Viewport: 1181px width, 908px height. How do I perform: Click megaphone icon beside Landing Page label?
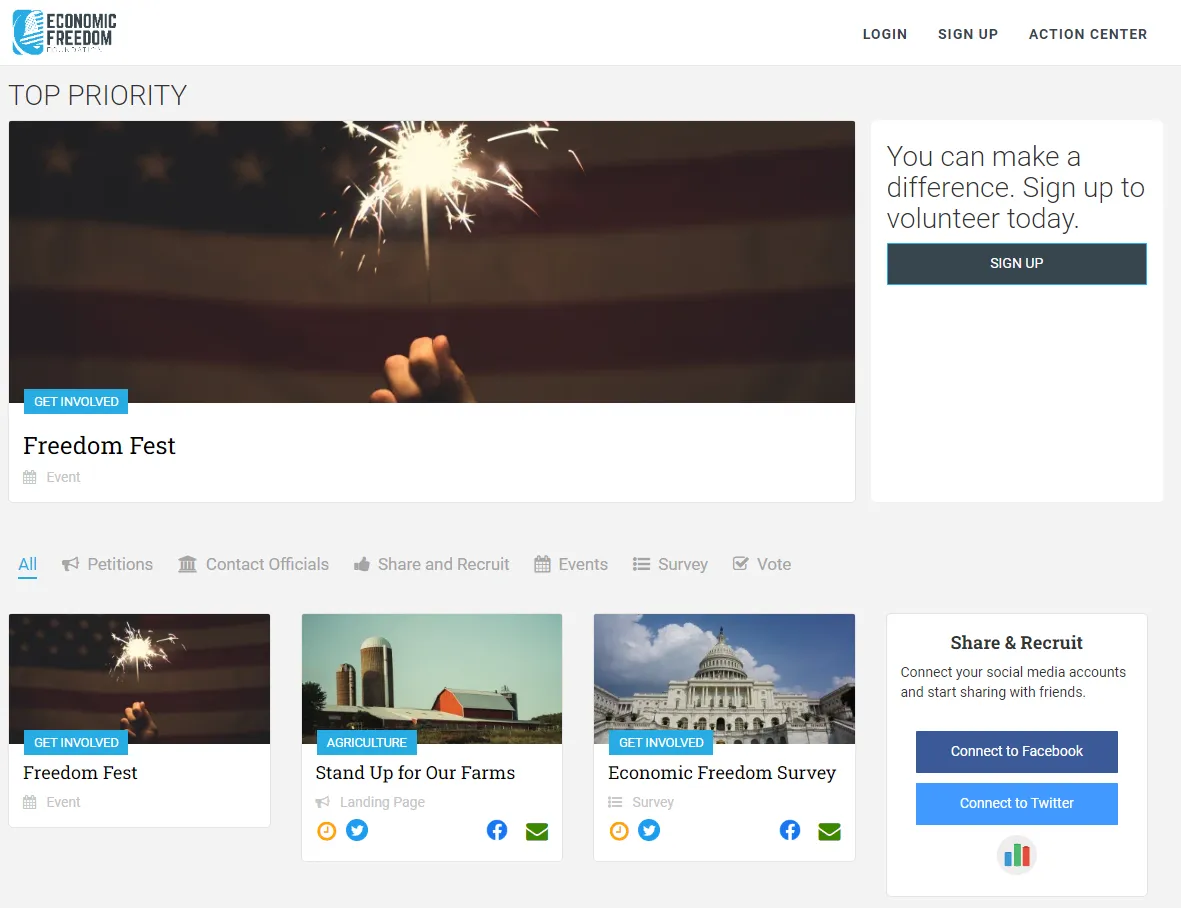click(322, 802)
